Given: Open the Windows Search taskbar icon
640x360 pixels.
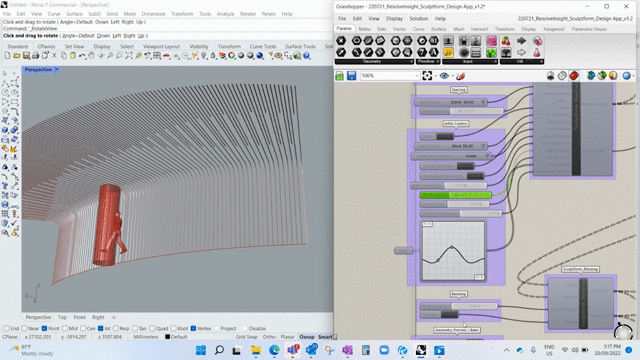Looking at the screenshot, I should tap(219, 350).
